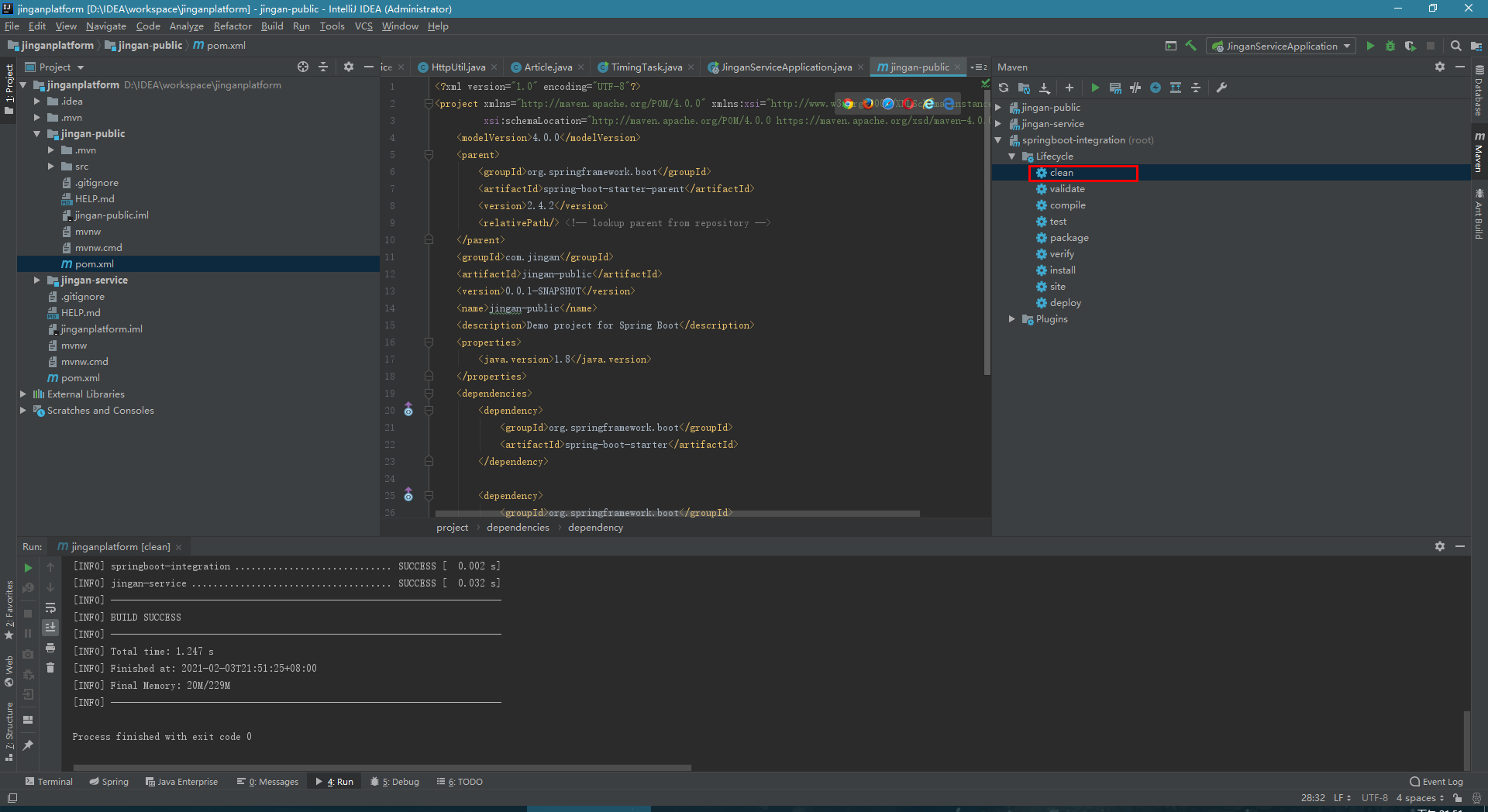Open Maven Settings wrench icon

pos(1221,88)
